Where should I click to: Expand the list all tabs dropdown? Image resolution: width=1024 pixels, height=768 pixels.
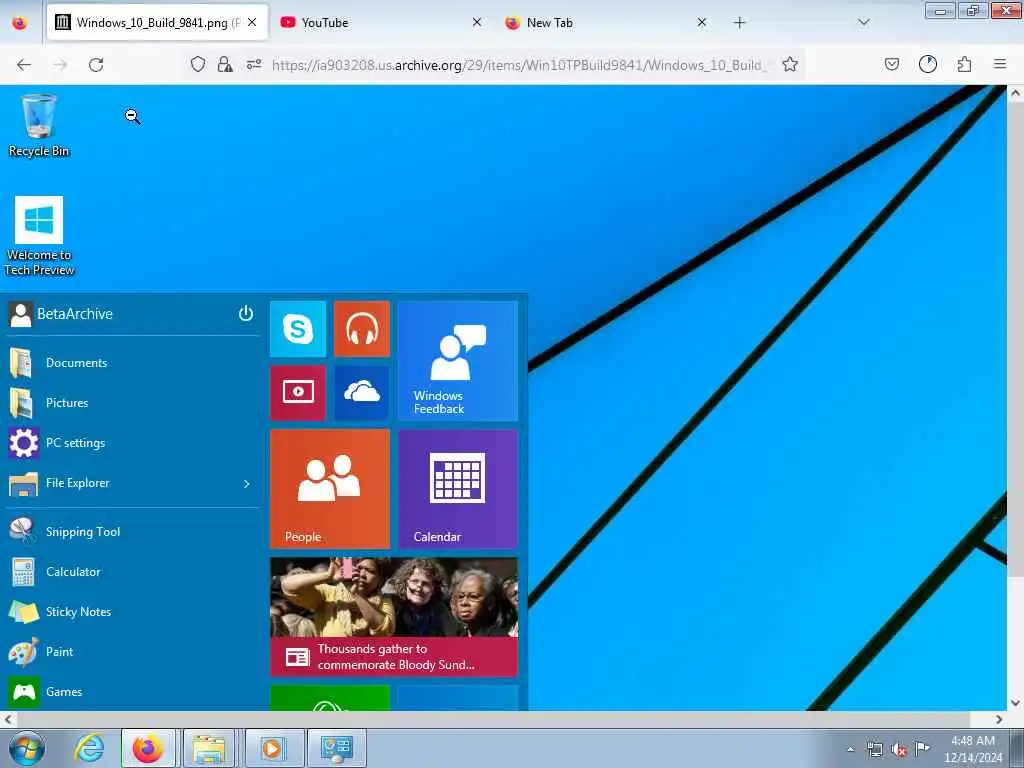[863, 23]
